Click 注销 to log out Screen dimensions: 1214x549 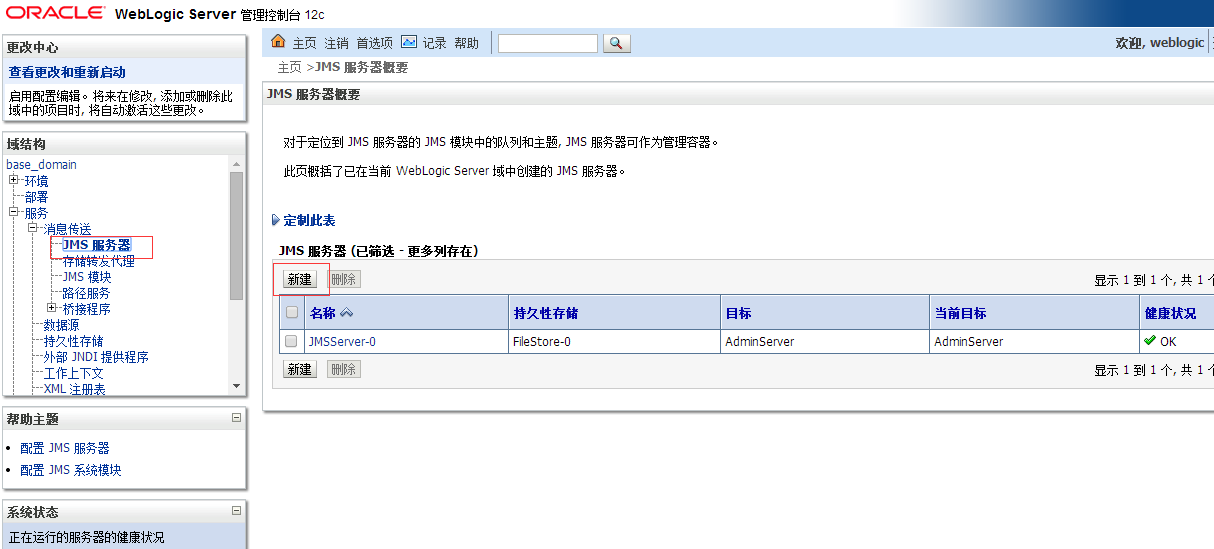coord(336,43)
